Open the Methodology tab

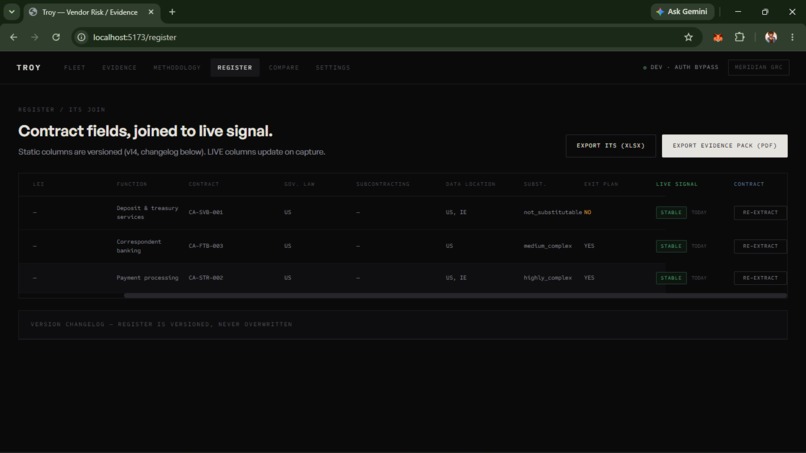177,67
